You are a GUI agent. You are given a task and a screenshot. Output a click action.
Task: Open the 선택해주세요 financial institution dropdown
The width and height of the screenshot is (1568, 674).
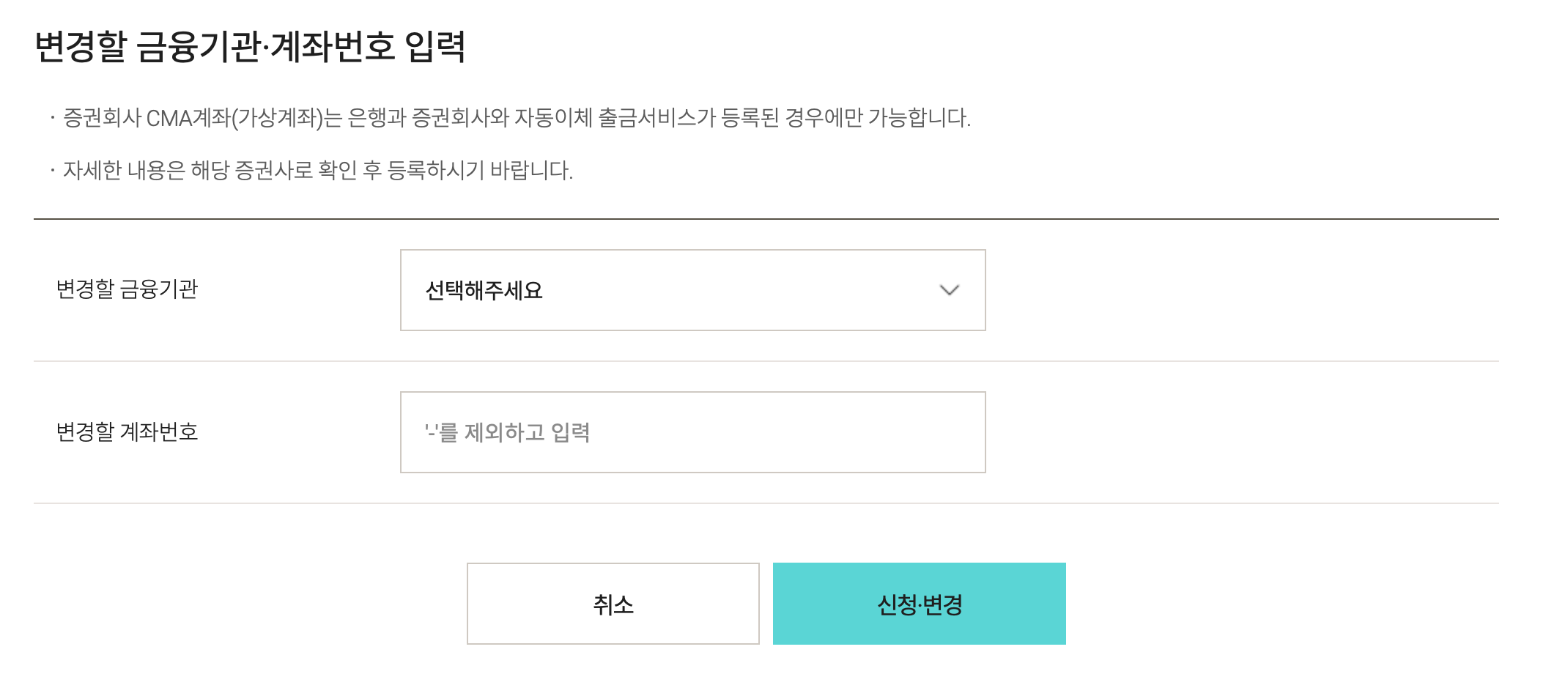692,290
